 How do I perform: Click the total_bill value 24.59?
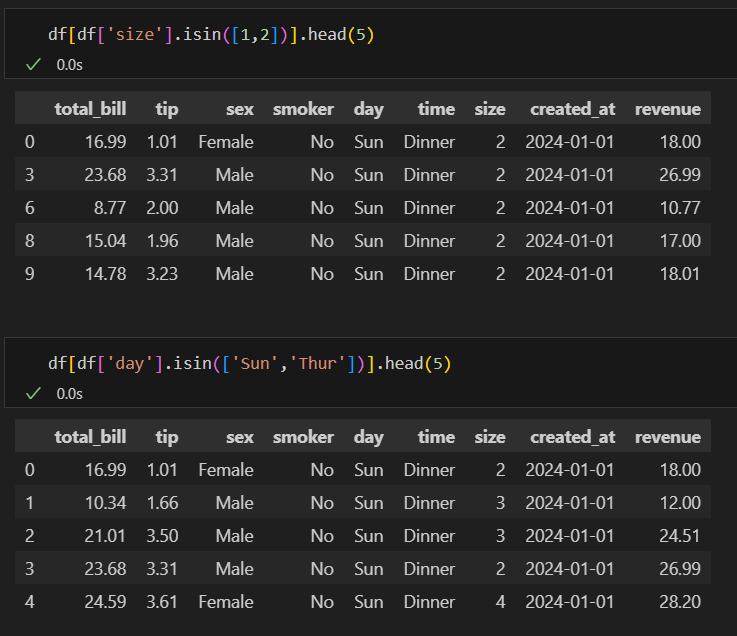(105, 602)
